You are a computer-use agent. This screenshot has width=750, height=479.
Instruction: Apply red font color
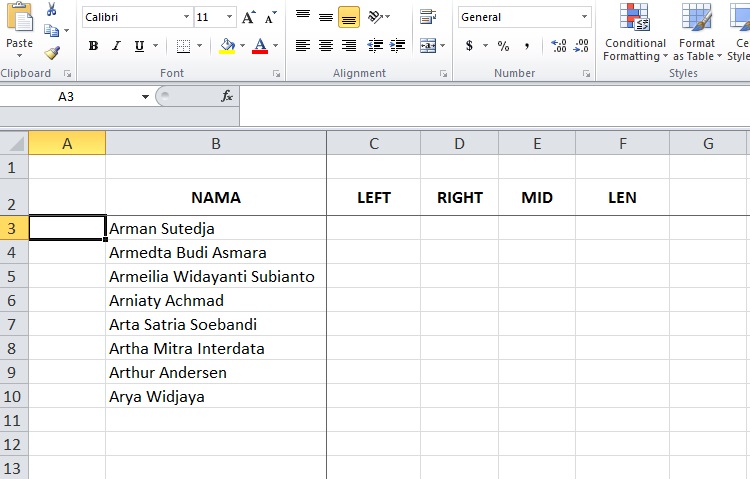pos(260,46)
